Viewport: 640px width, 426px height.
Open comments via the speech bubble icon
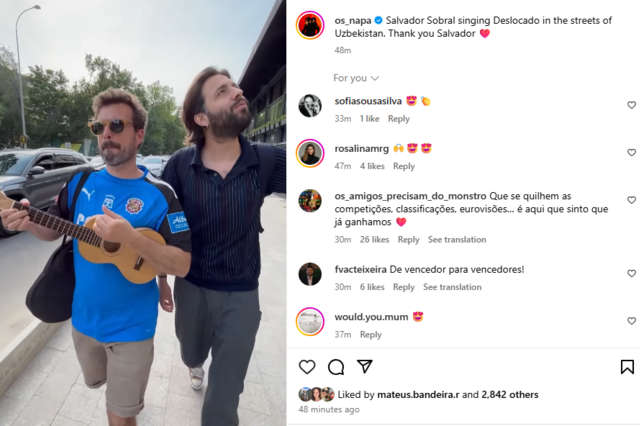click(336, 367)
